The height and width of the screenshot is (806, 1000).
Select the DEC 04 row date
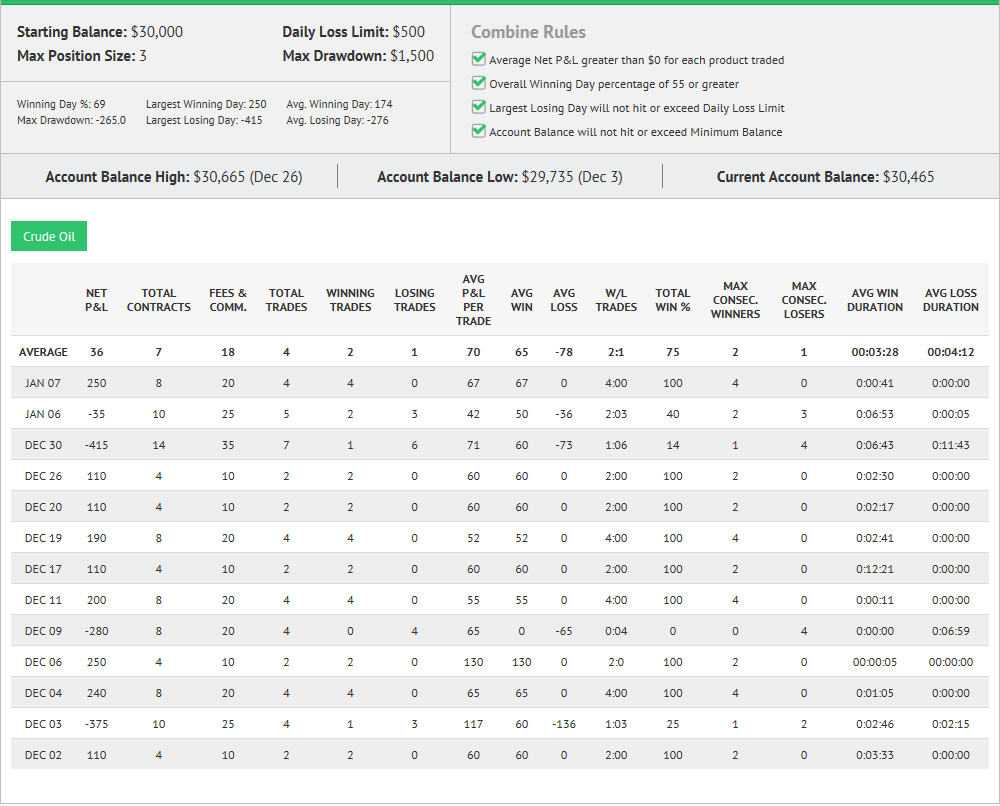pyautogui.click(x=43, y=692)
